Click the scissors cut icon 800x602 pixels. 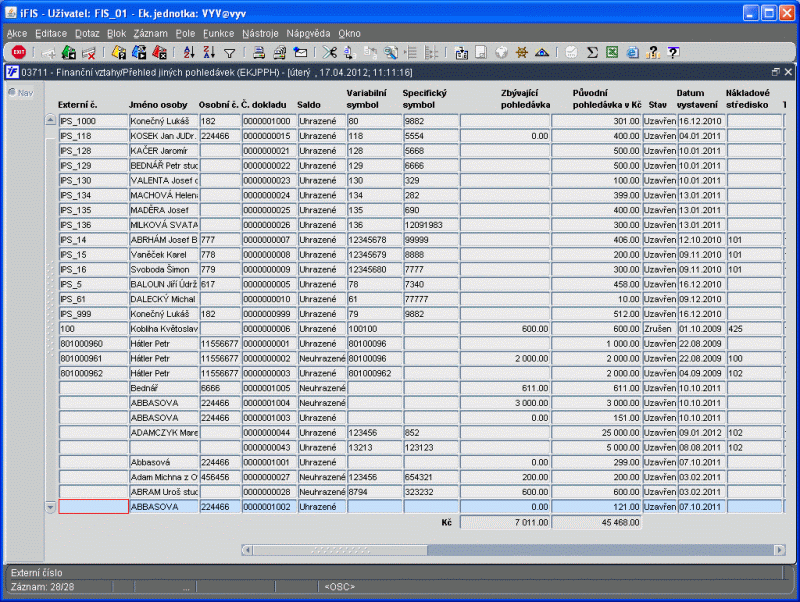330,52
